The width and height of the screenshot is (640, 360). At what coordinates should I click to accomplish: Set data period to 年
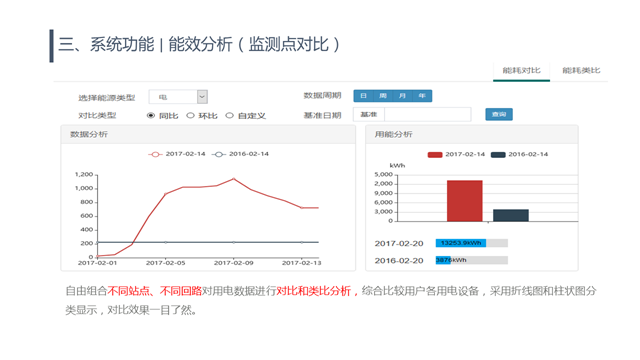point(422,96)
